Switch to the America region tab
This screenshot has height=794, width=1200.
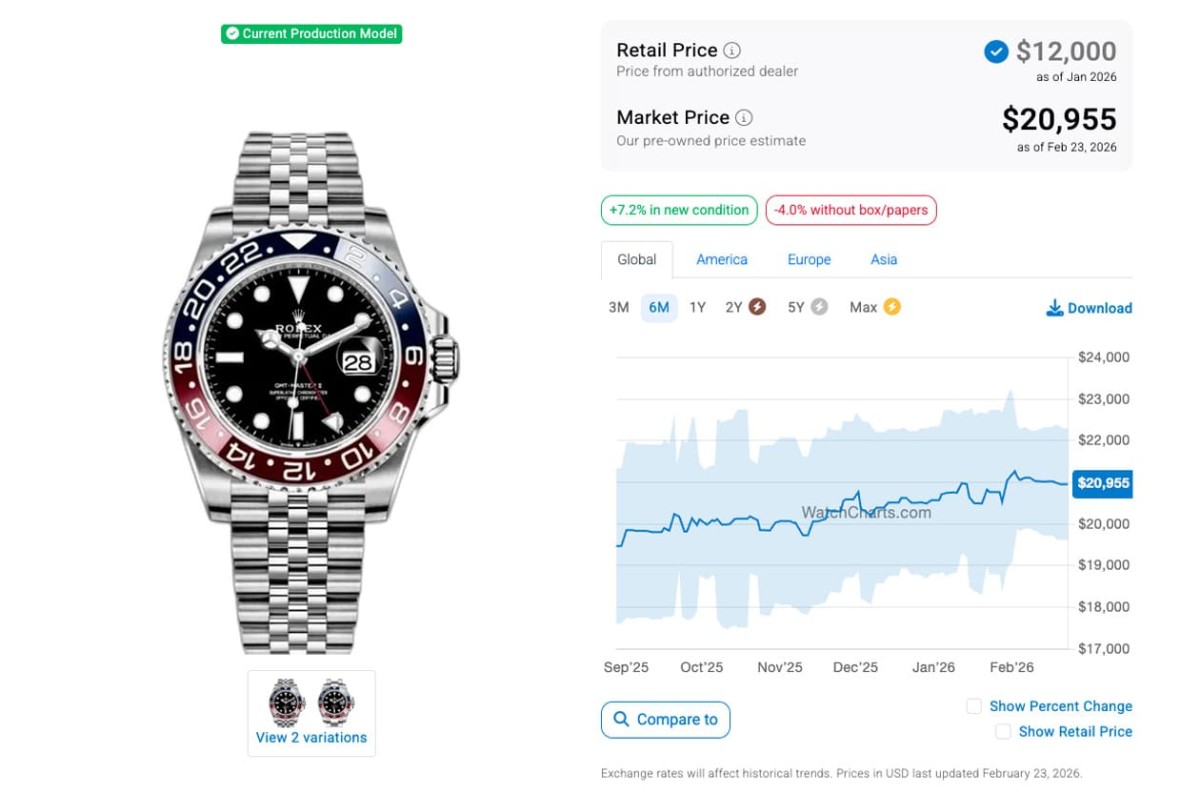click(722, 259)
